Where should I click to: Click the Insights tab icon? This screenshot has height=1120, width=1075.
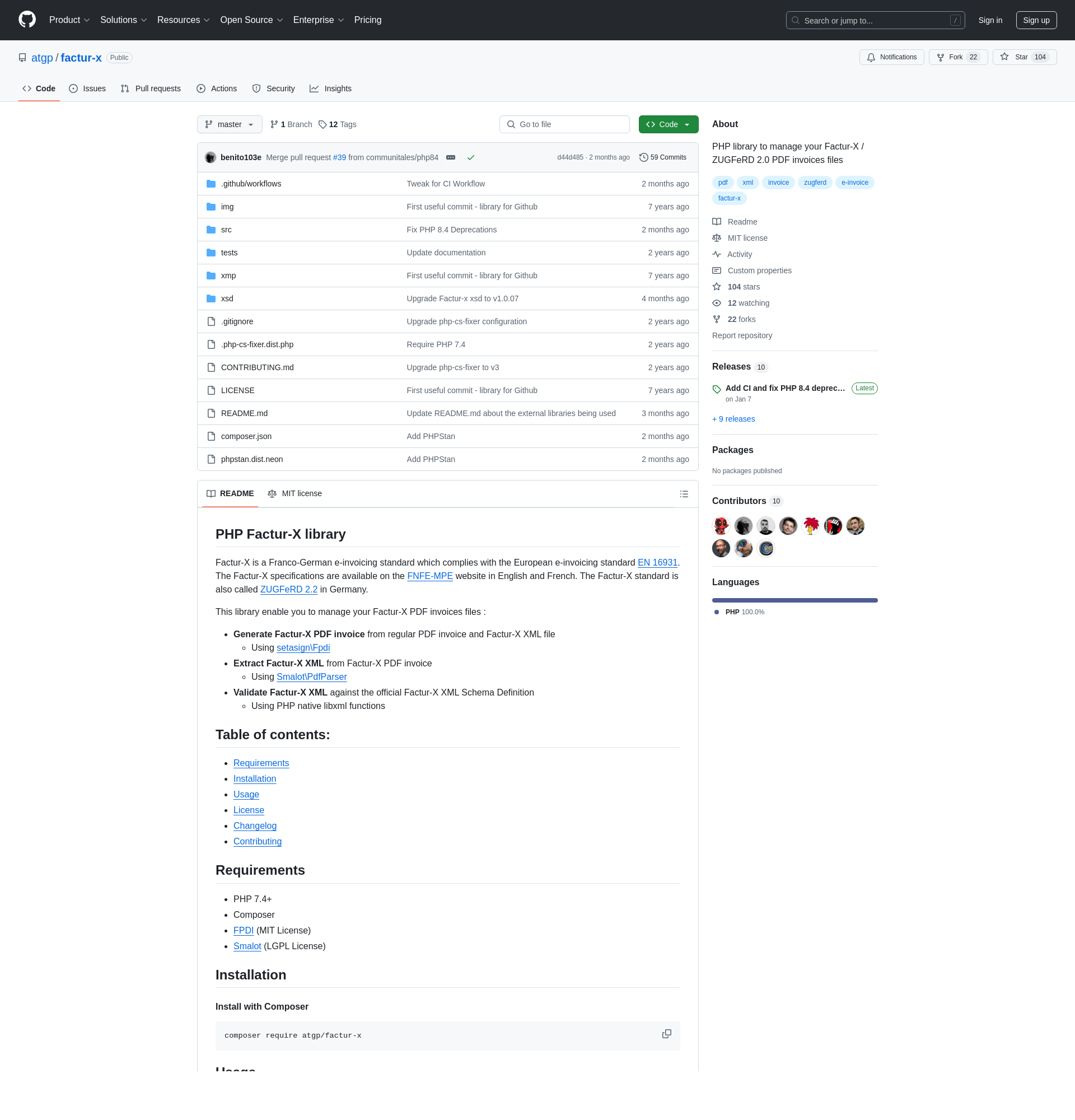tap(314, 88)
